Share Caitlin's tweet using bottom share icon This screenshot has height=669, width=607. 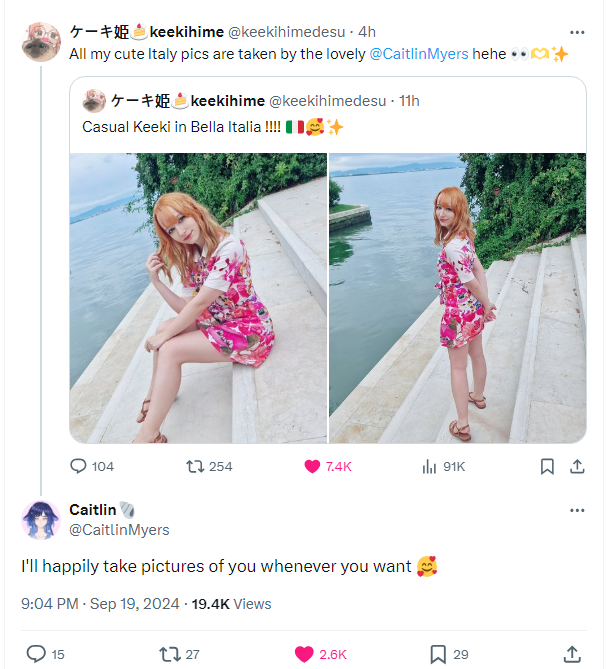(572, 654)
